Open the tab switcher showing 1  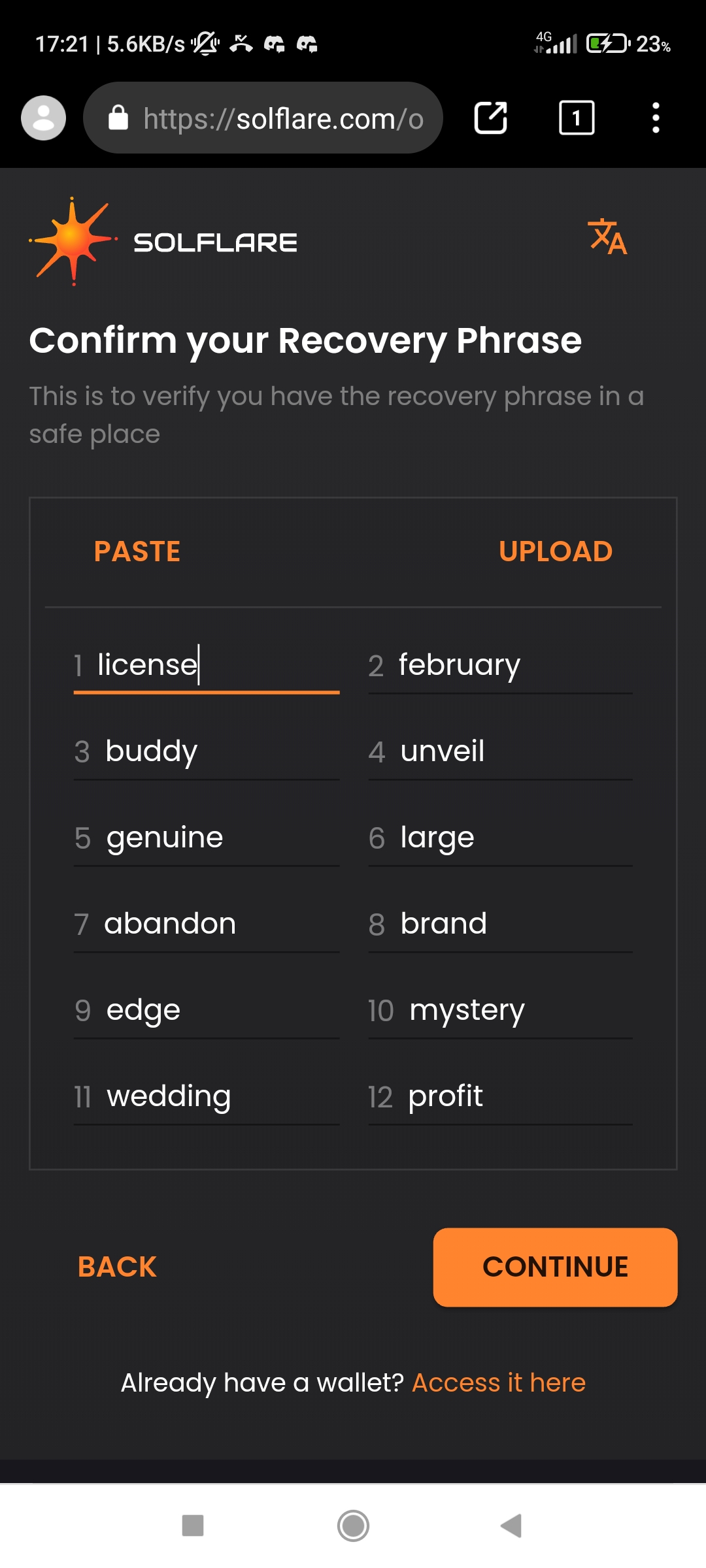pyautogui.click(x=577, y=118)
